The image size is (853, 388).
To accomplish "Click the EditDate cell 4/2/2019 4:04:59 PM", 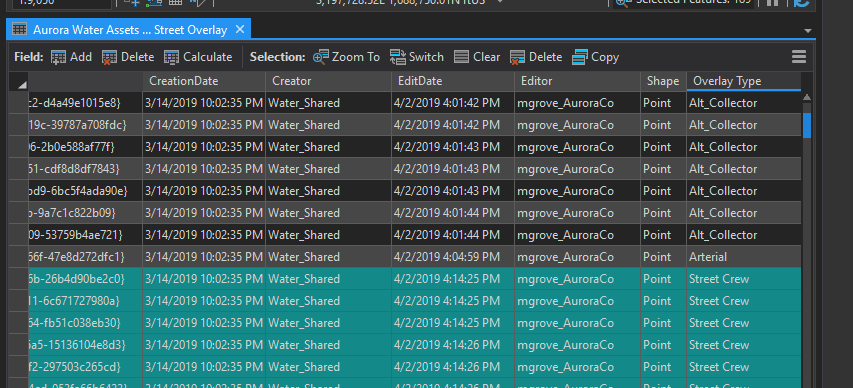I will pyautogui.click(x=453, y=256).
